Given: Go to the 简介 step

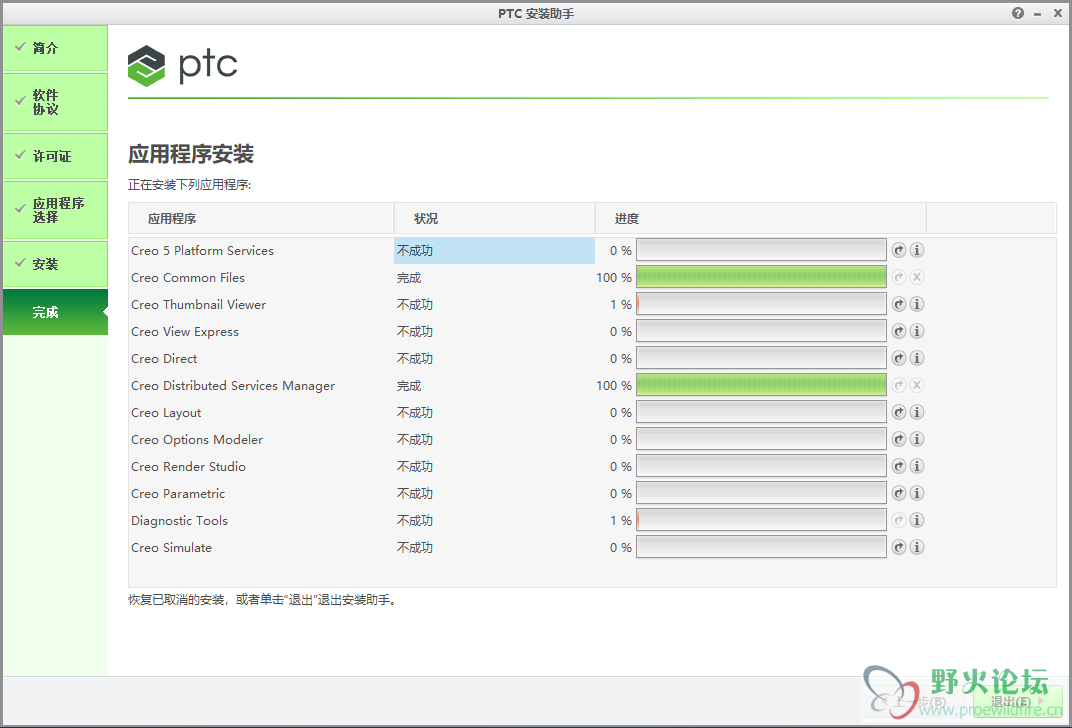Looking at the screenshot, I should pos(55,48).
